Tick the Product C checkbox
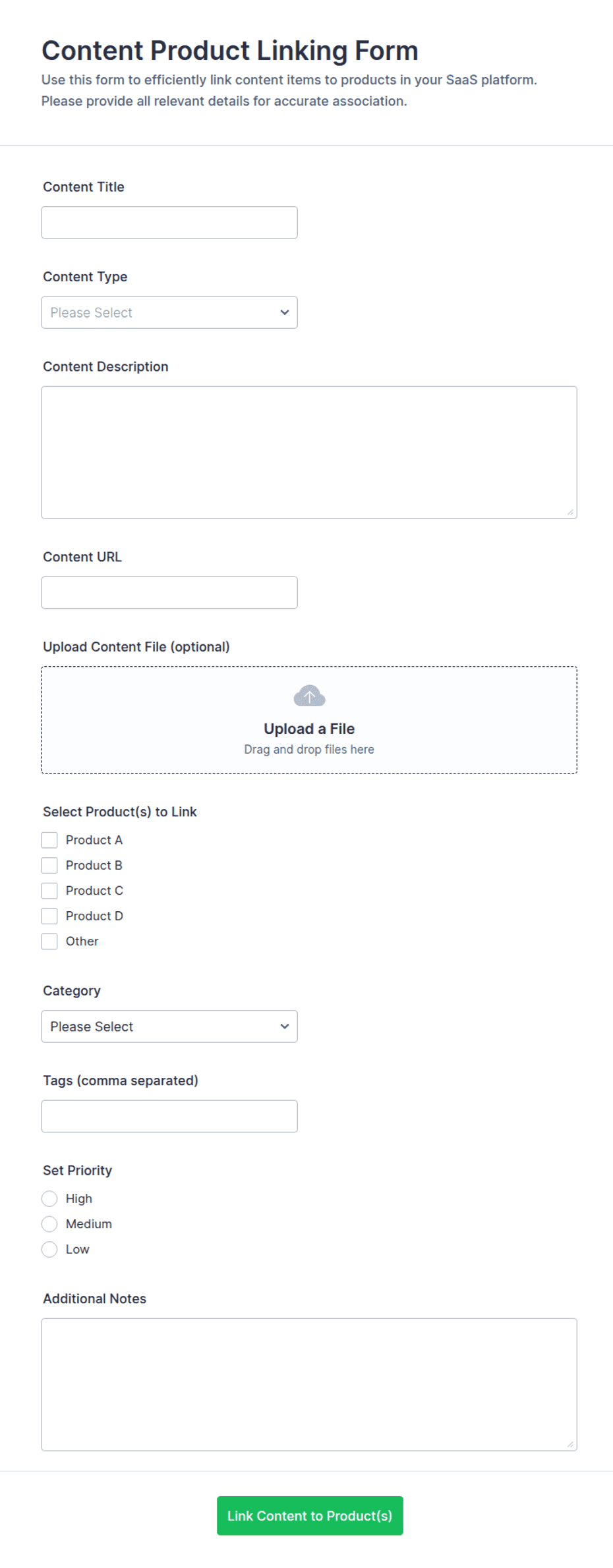Viewport: 613px width, 1568px height. 49,891
